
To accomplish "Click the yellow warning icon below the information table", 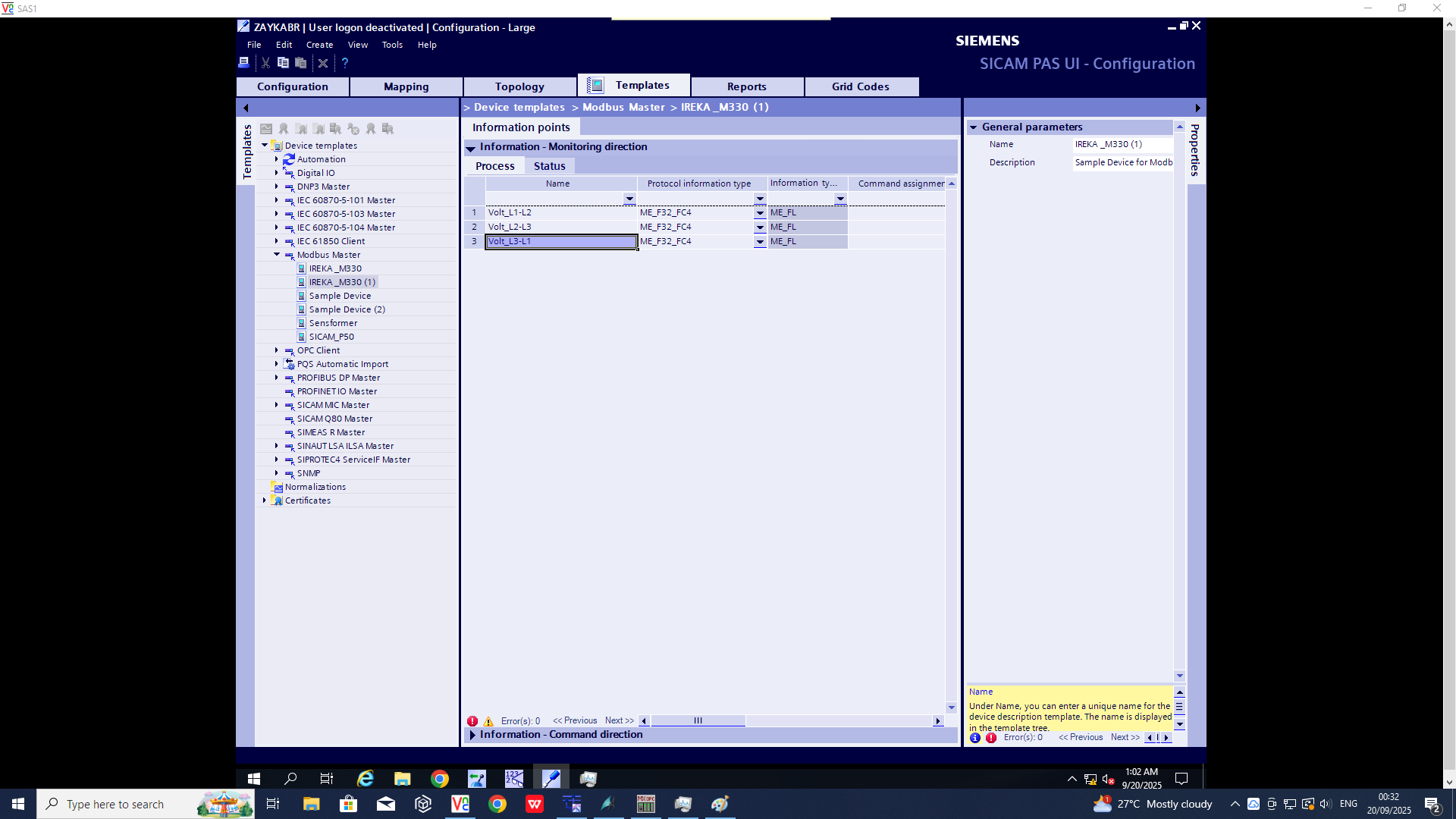I will [488, 721].
